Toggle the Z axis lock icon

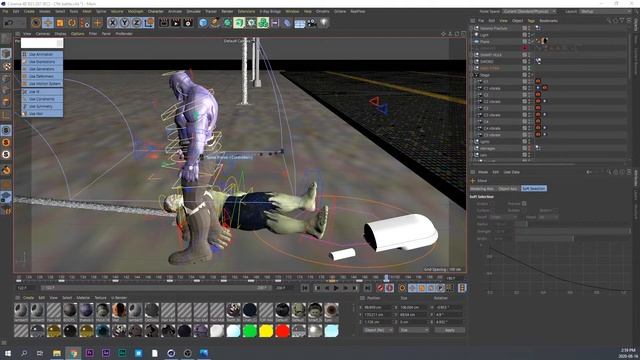137,23
